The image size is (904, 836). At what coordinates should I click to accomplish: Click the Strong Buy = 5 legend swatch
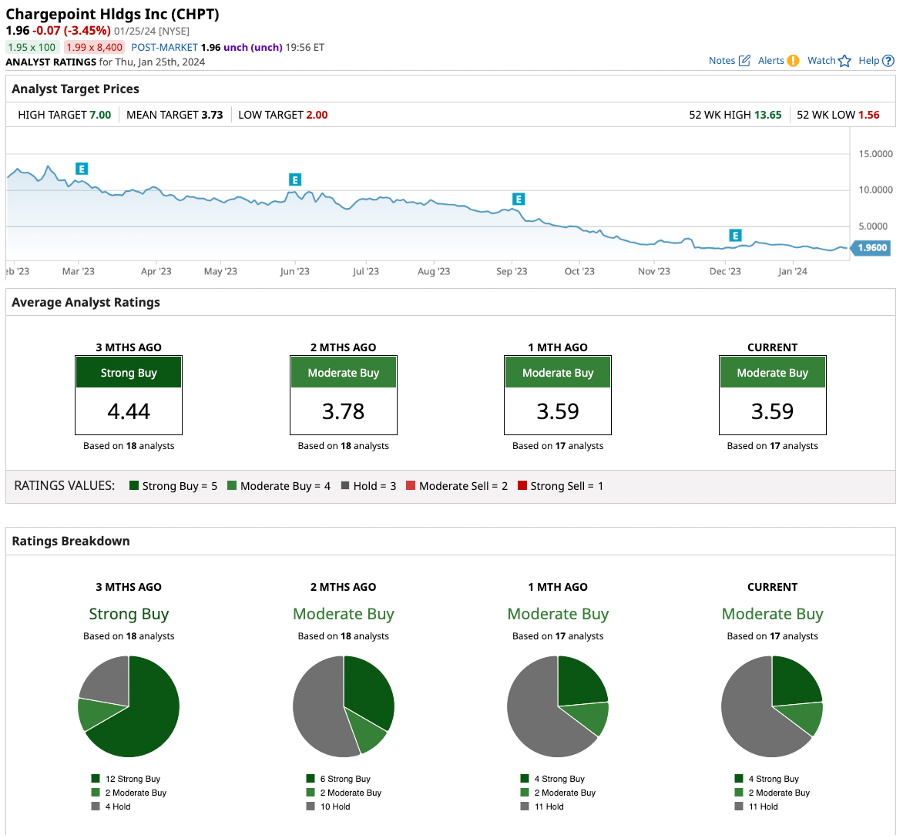[134, 486]
